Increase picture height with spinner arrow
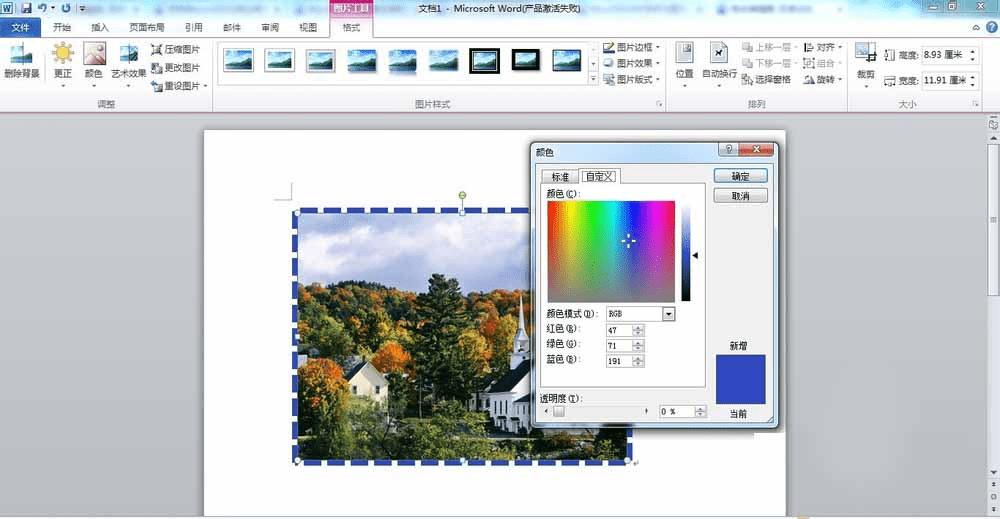Screen dimensions: 1000x519 (973, 52)
